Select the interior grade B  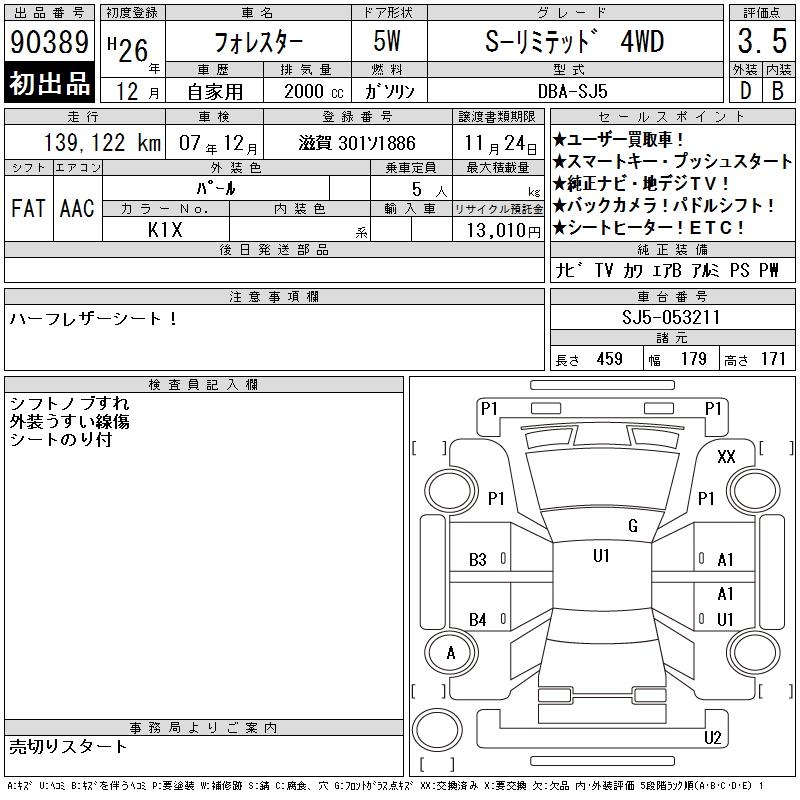778,91
